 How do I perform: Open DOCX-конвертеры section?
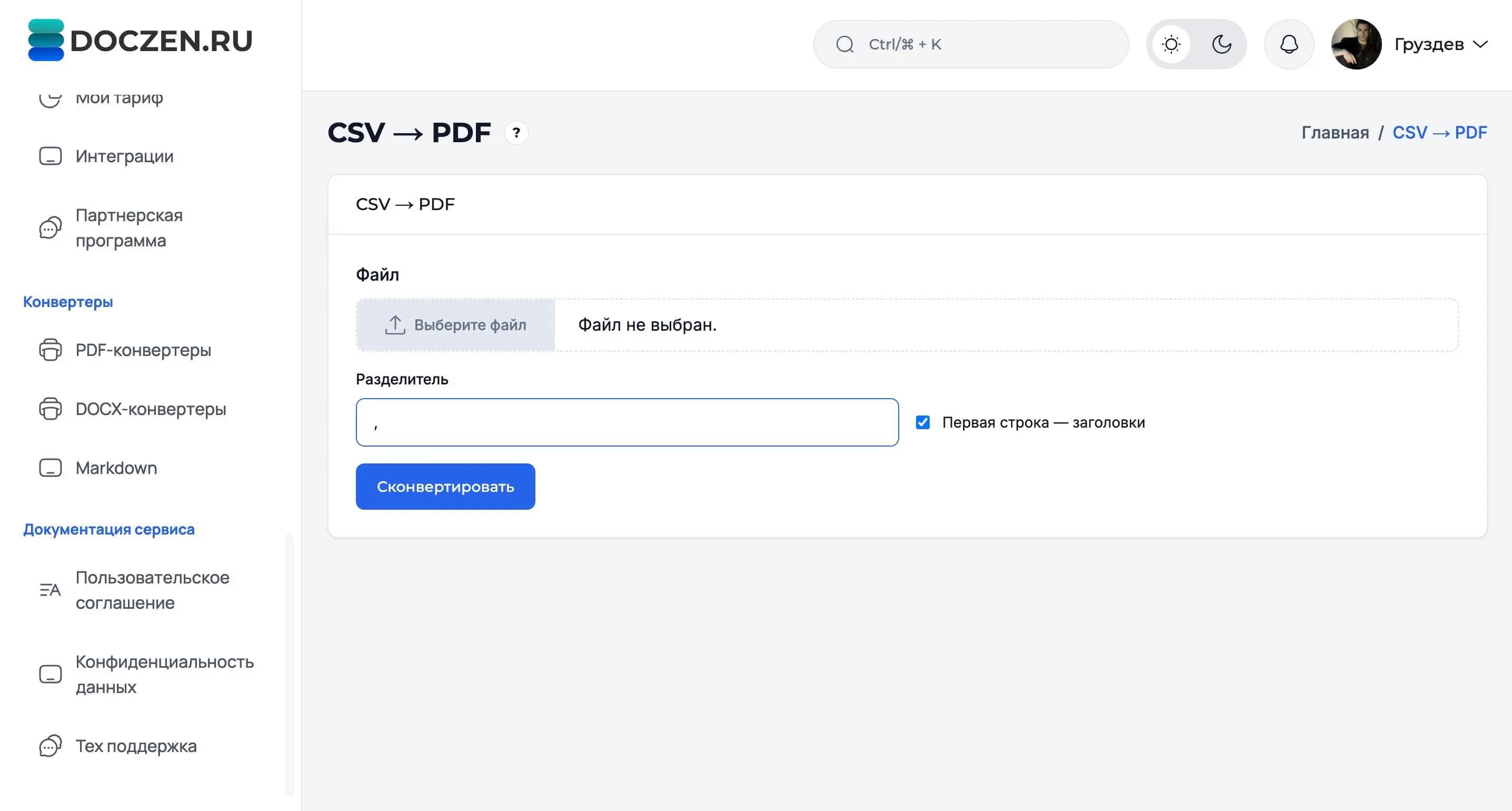point(151,409)
